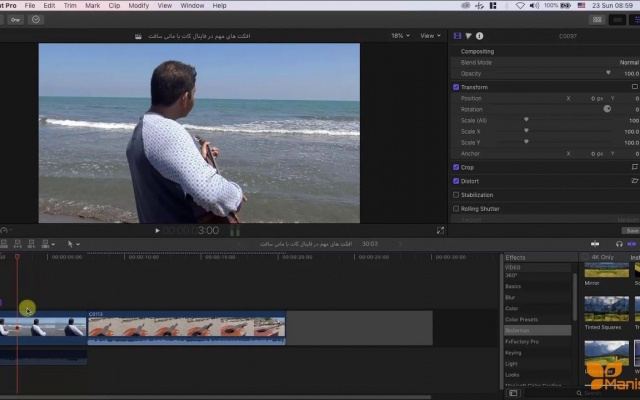Toggle the audio solo headphones icon

(619, 244)
